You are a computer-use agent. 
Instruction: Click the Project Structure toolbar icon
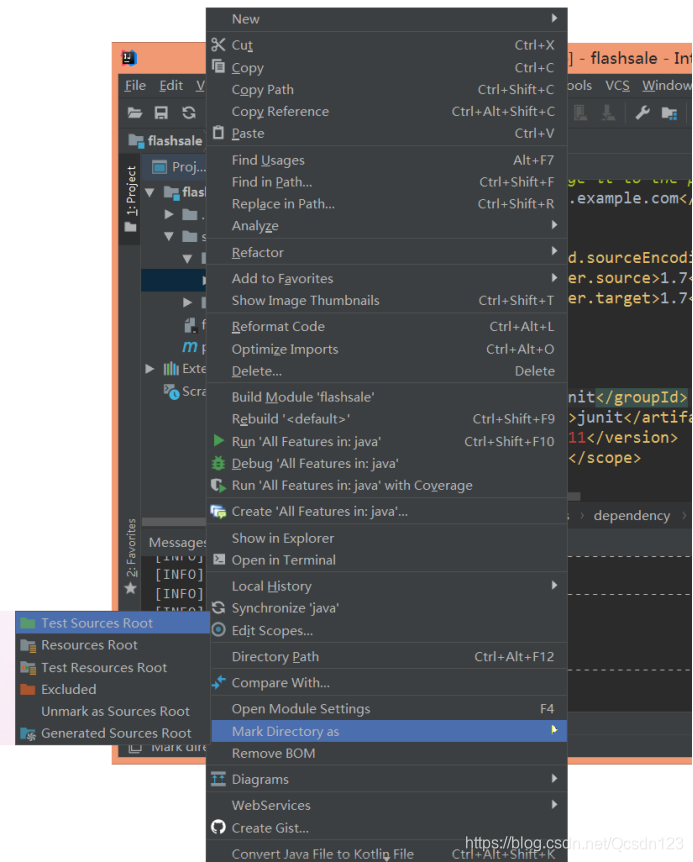click(669, 113)
